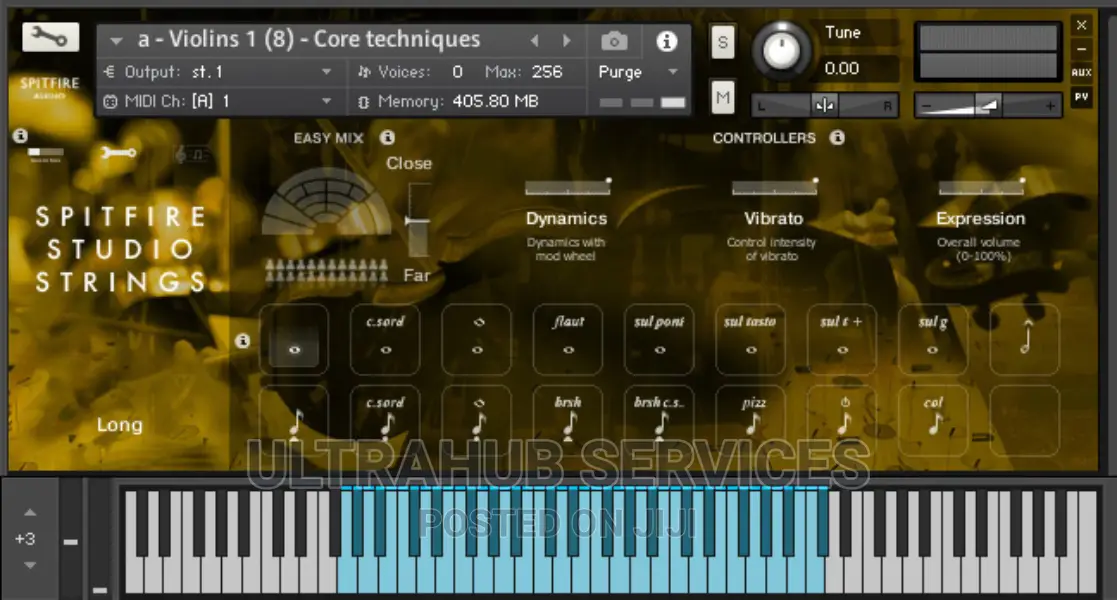The height and width of the screenshot is (600, 1117).
Task: Toggle the AUX sends button
Action: click(1081, 72)
